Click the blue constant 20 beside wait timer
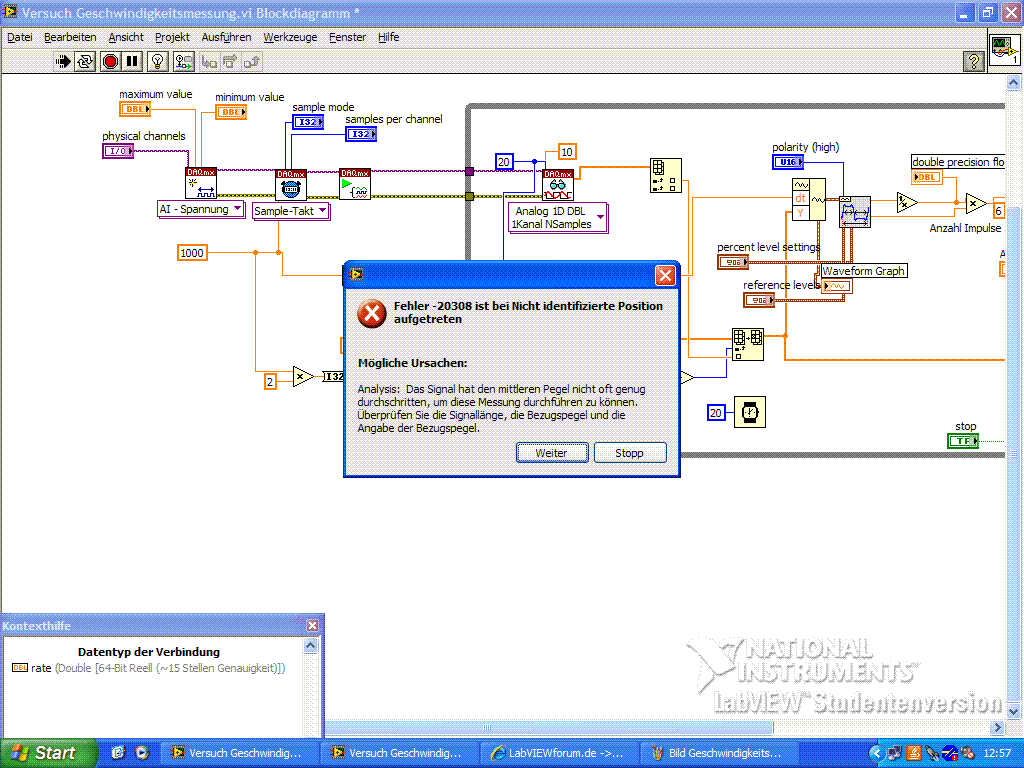This screenshot has height=768, width=1024. (x=716, y=413)
